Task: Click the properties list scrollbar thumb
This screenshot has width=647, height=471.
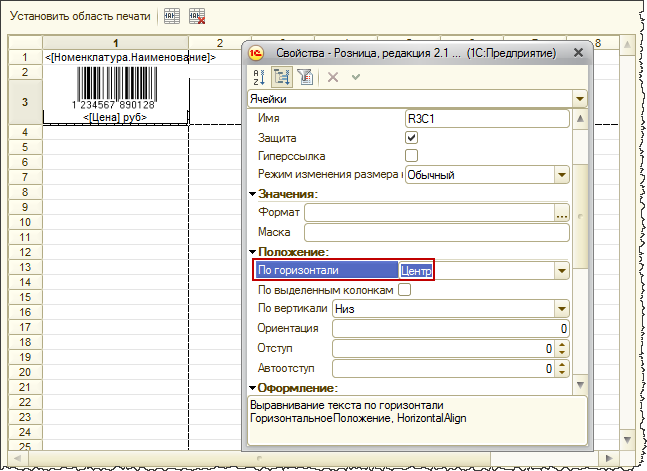Action: click(x=580, y=216)
